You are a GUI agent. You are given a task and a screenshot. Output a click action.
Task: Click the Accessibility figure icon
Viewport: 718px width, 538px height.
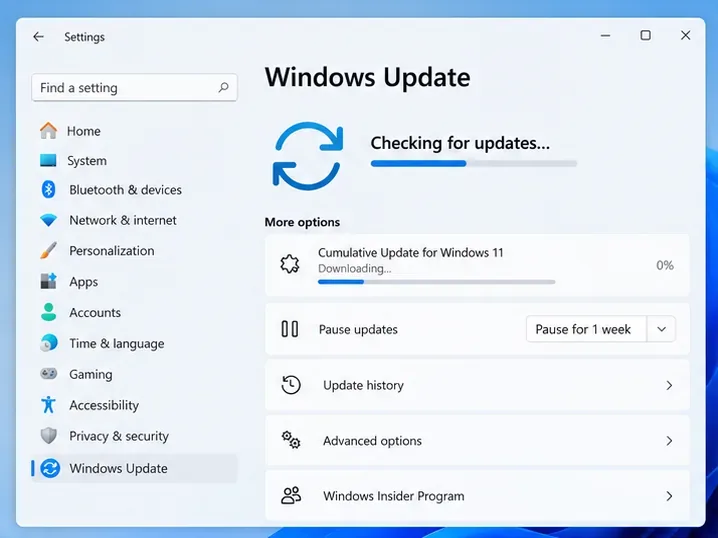point(49,405)
